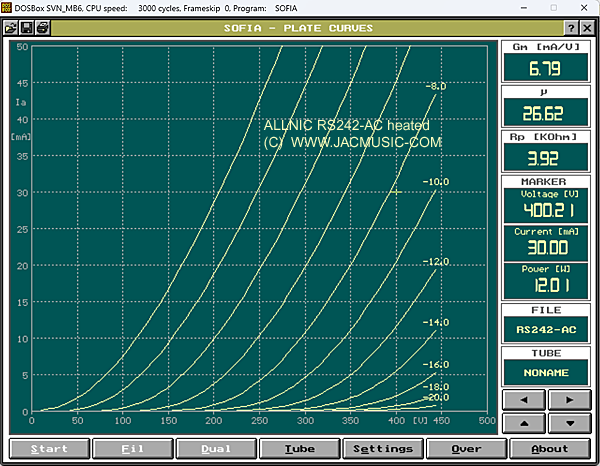Select the TUBE name field NONAME

tap(546, 371)
